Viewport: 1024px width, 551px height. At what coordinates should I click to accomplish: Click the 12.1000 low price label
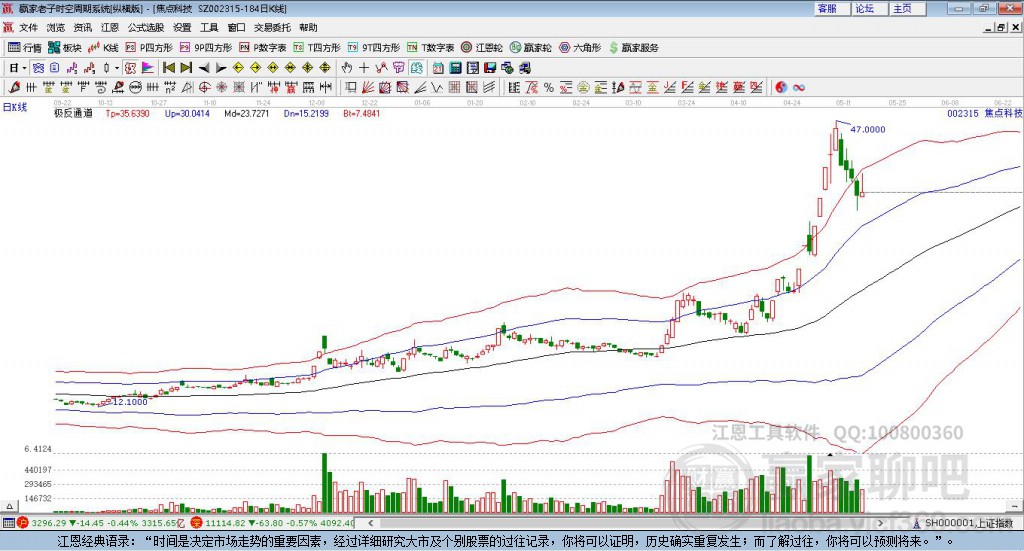131,401
